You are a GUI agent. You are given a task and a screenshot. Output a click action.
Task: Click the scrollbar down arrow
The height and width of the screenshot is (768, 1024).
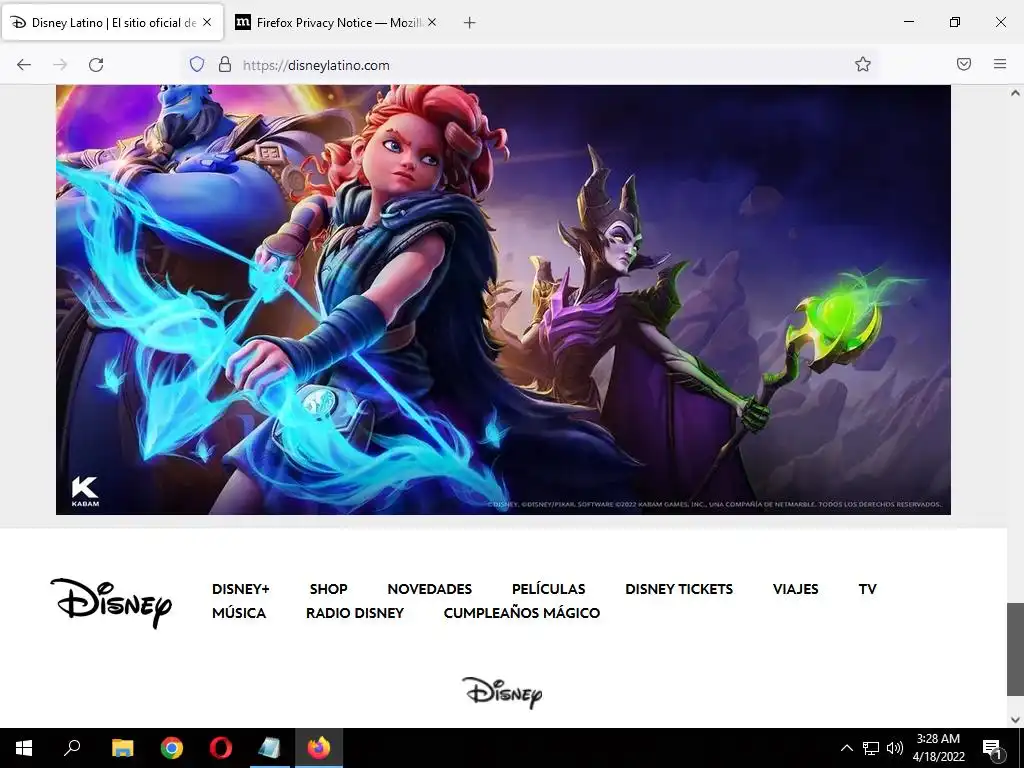(x=1015, y=720)
